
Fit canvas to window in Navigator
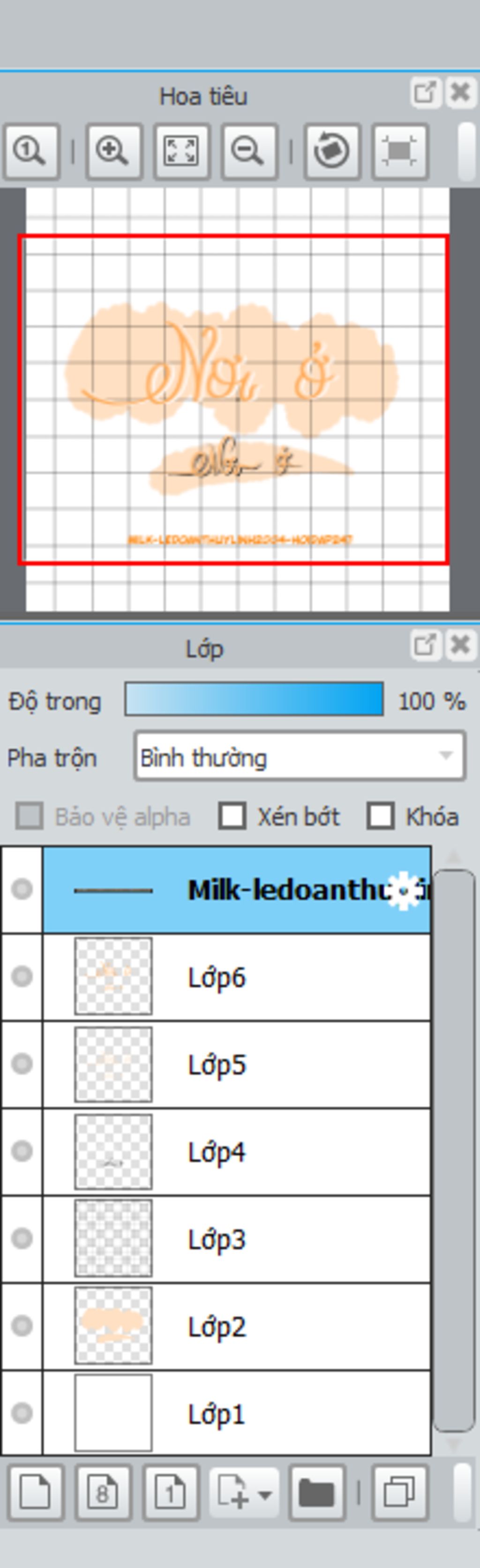[181, 151]
